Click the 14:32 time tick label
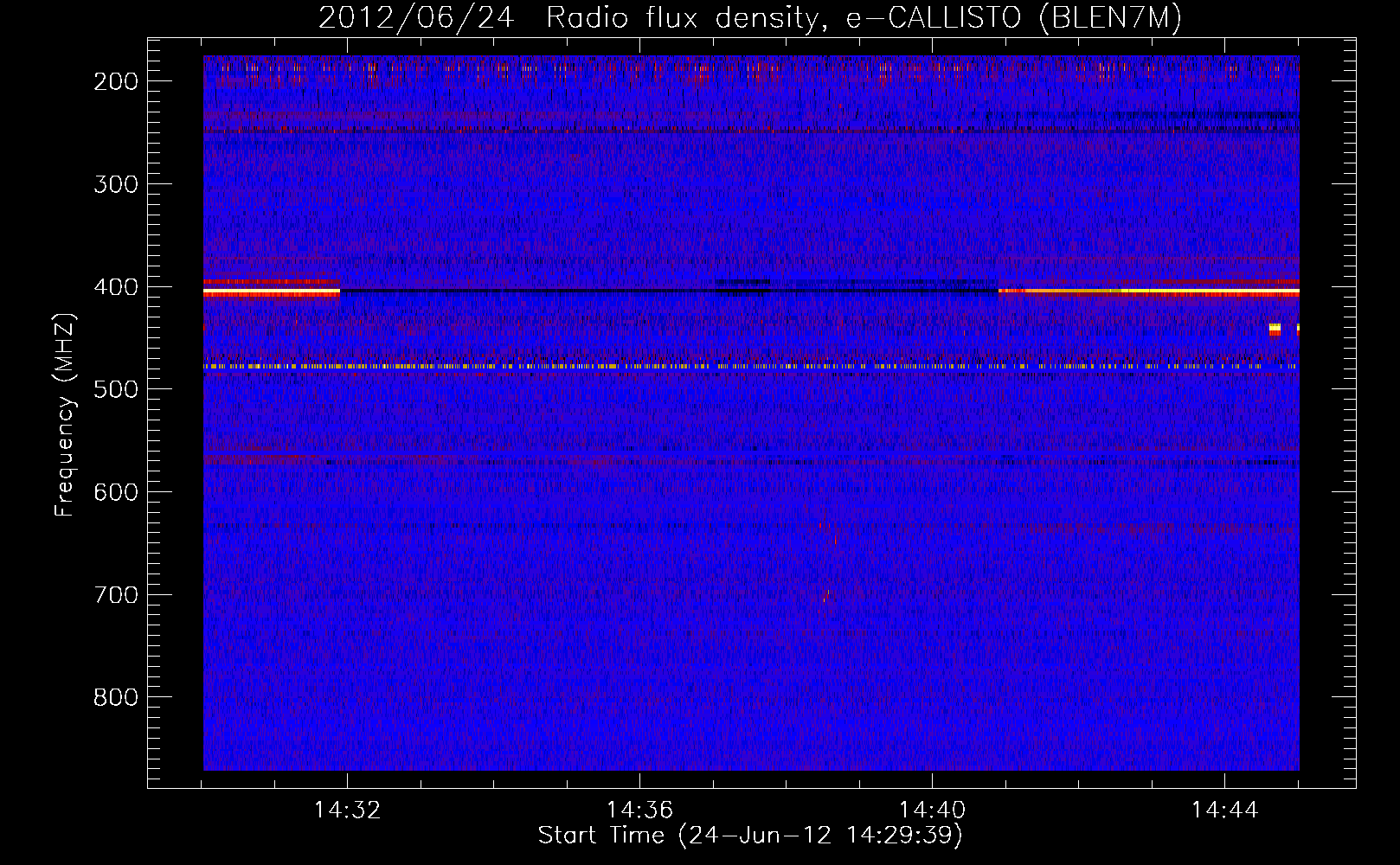 pyautogui.click(x=347, y=811)
